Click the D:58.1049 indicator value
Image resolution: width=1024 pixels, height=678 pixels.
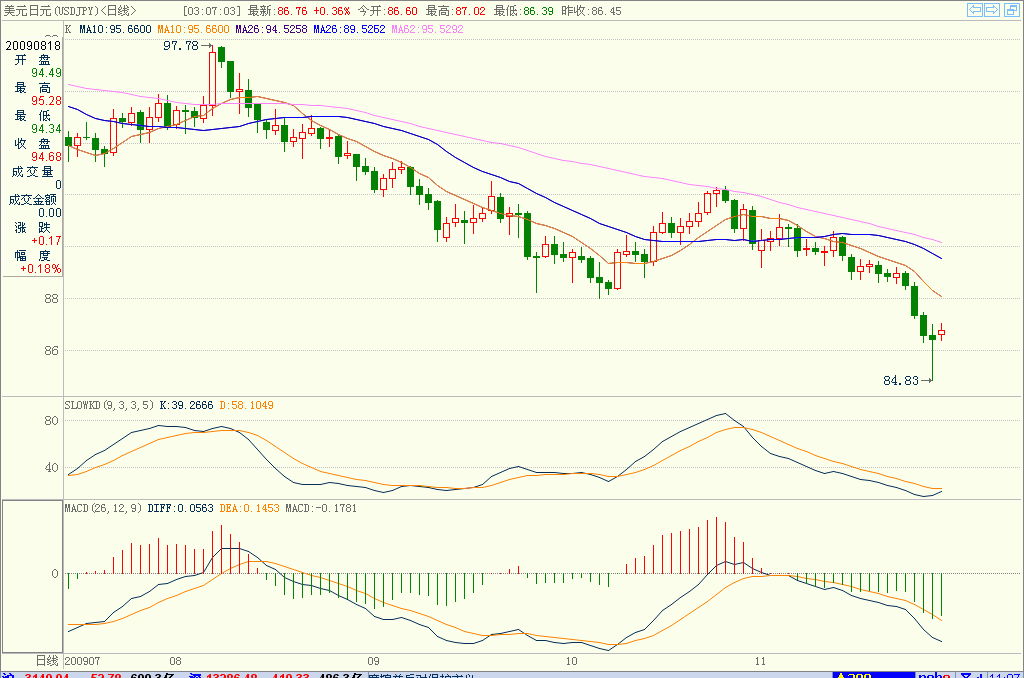tap(246, 406)
